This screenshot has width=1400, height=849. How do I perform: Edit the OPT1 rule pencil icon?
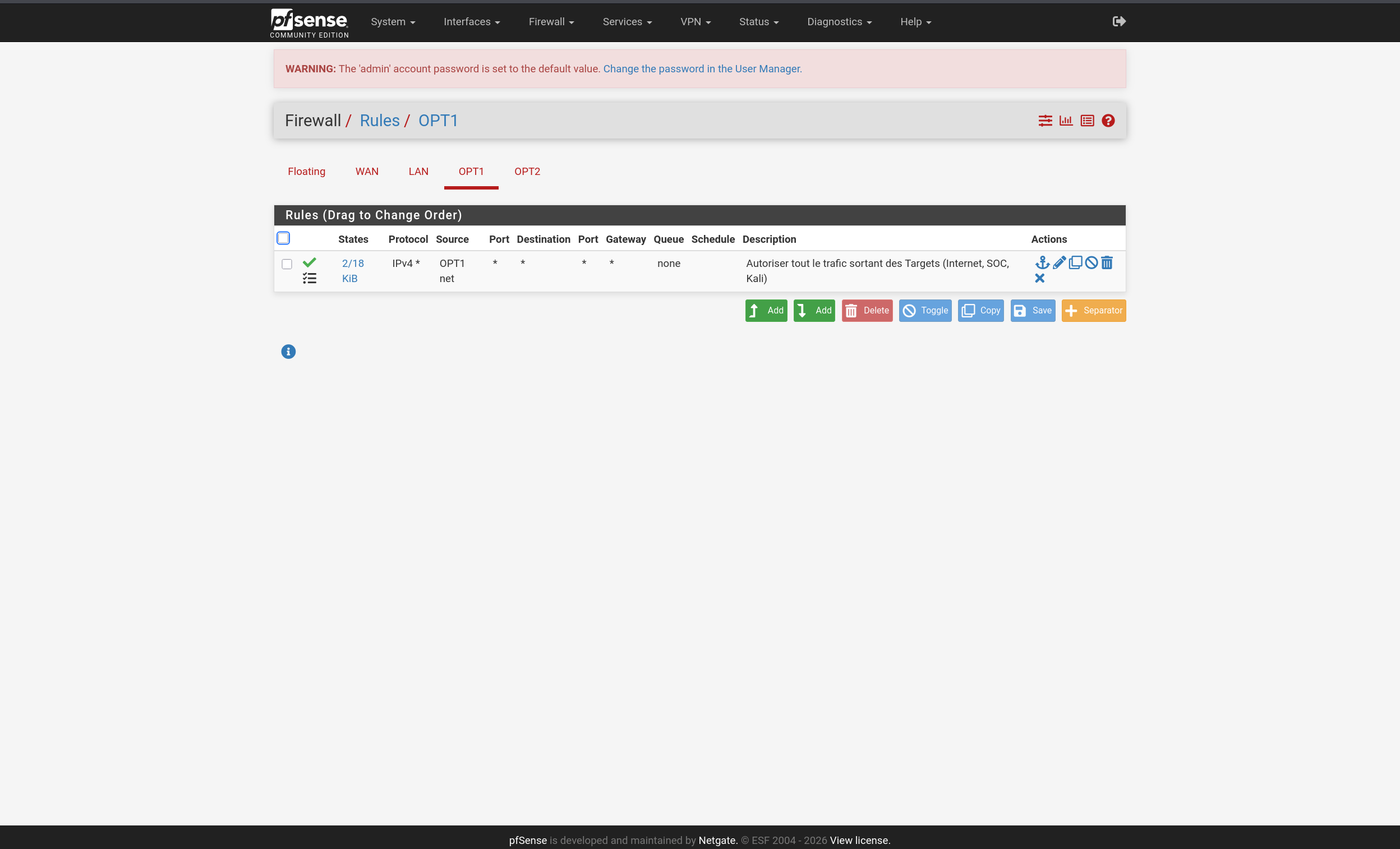(x=1059, y=262)
